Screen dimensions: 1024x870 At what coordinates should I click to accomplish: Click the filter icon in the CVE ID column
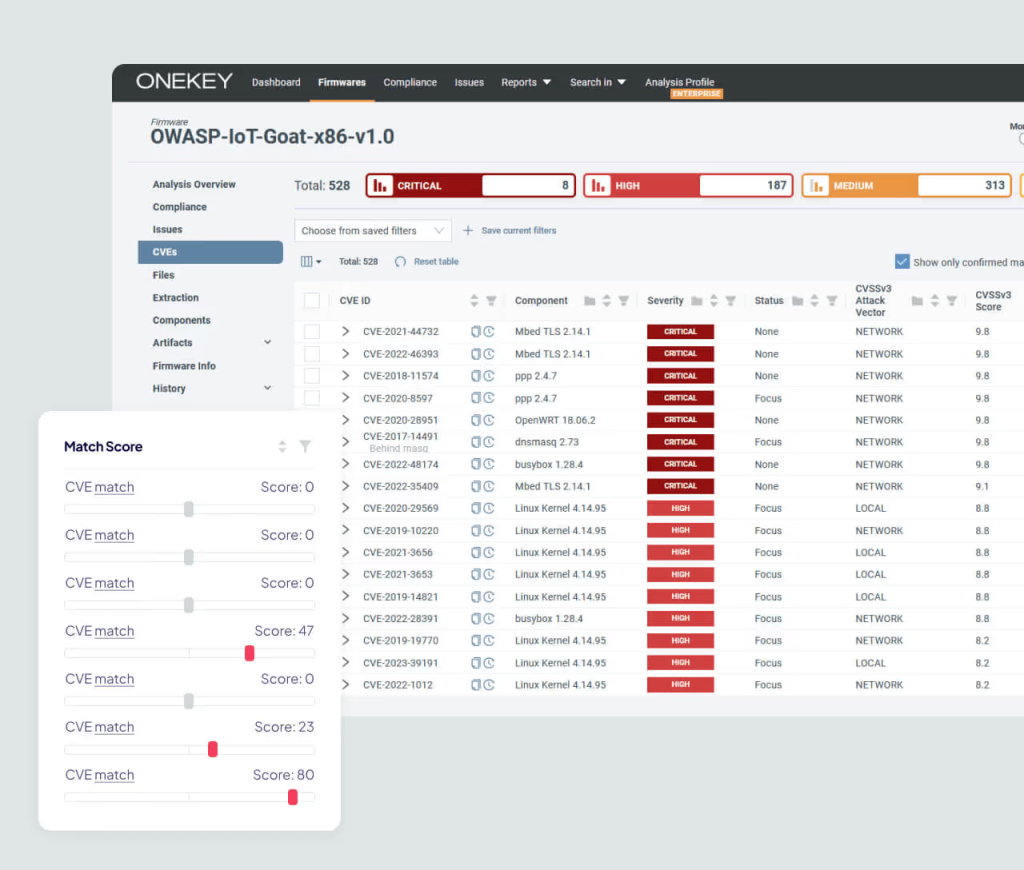pos(491,301)
